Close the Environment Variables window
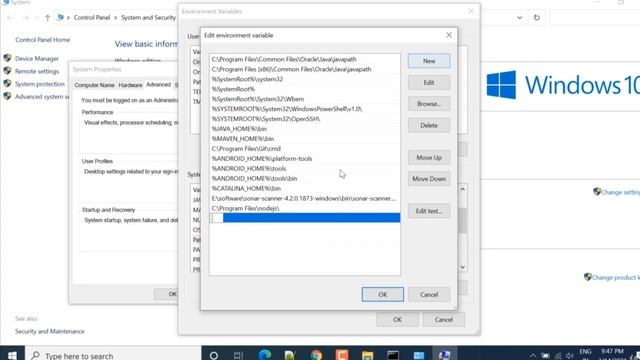This screenshot has height=360, width=640. pos(471,11)
